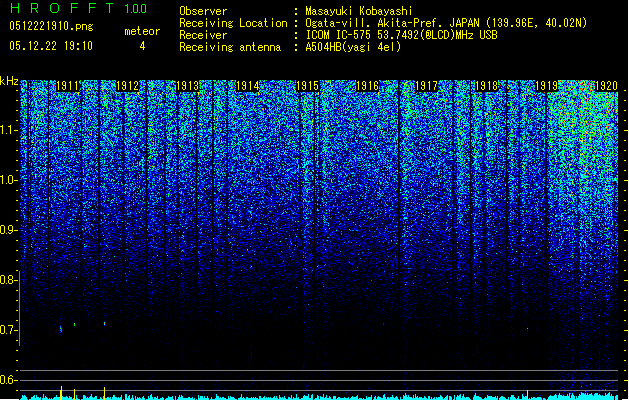The height and width of the screenshot is (400, 629).
Task: Click observer name Masayuki Kobayashi
Action: (x=359, y=11)
